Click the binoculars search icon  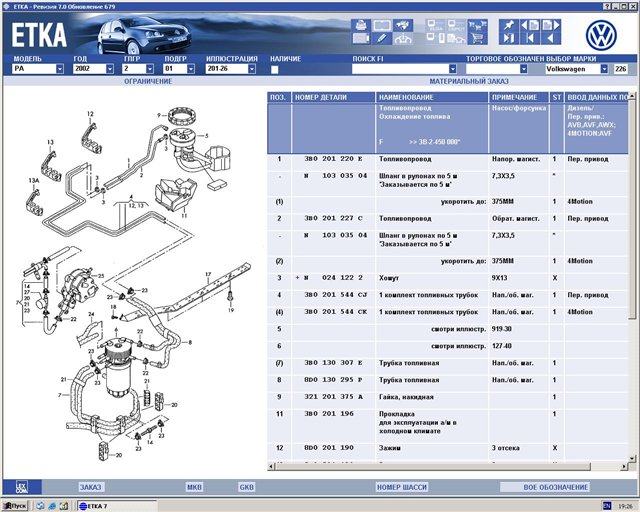(x=402, y=25)
